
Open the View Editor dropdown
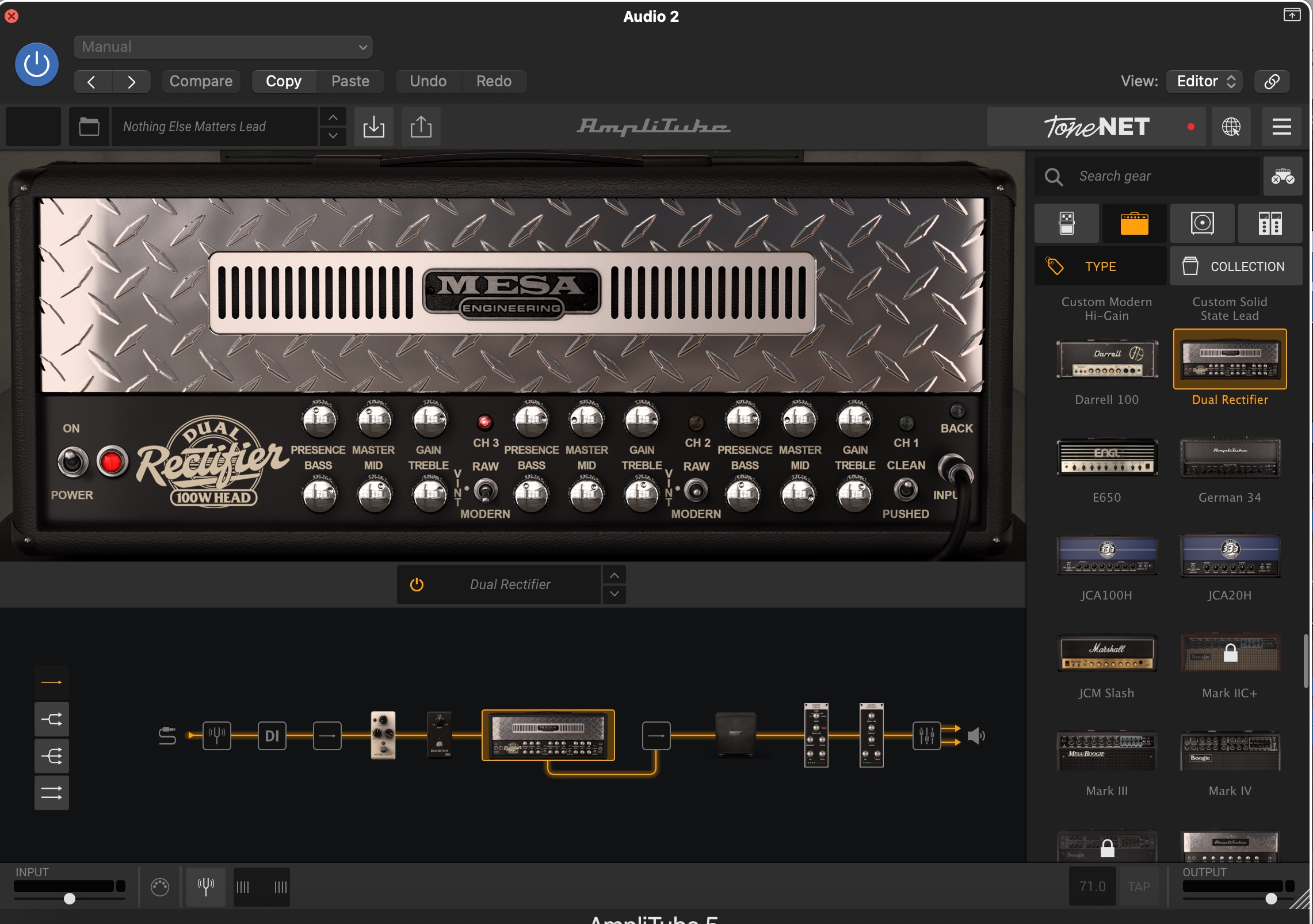[1204, 82]
